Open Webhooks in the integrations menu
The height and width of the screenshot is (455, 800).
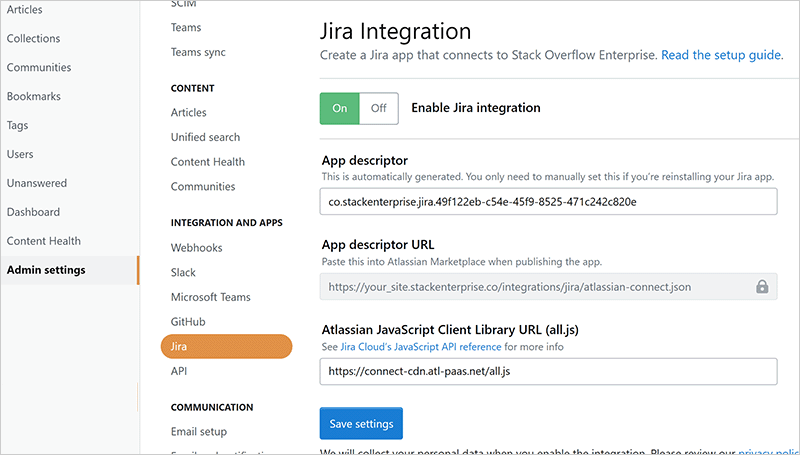197,248
